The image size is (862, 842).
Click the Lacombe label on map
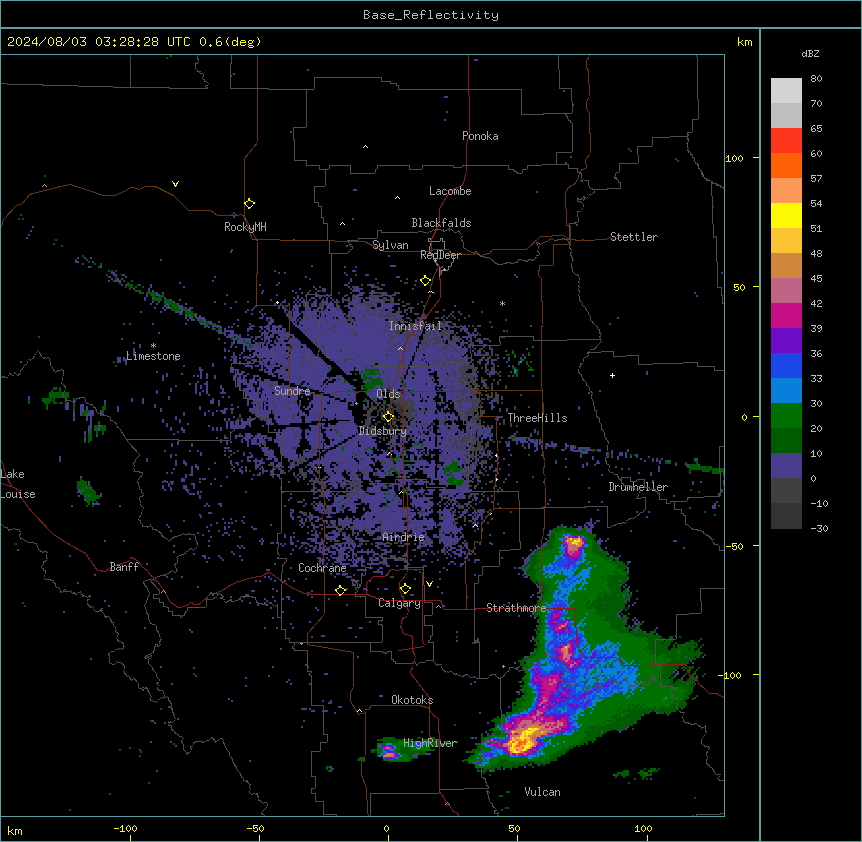pyautogui.click(x=450, y=191)
